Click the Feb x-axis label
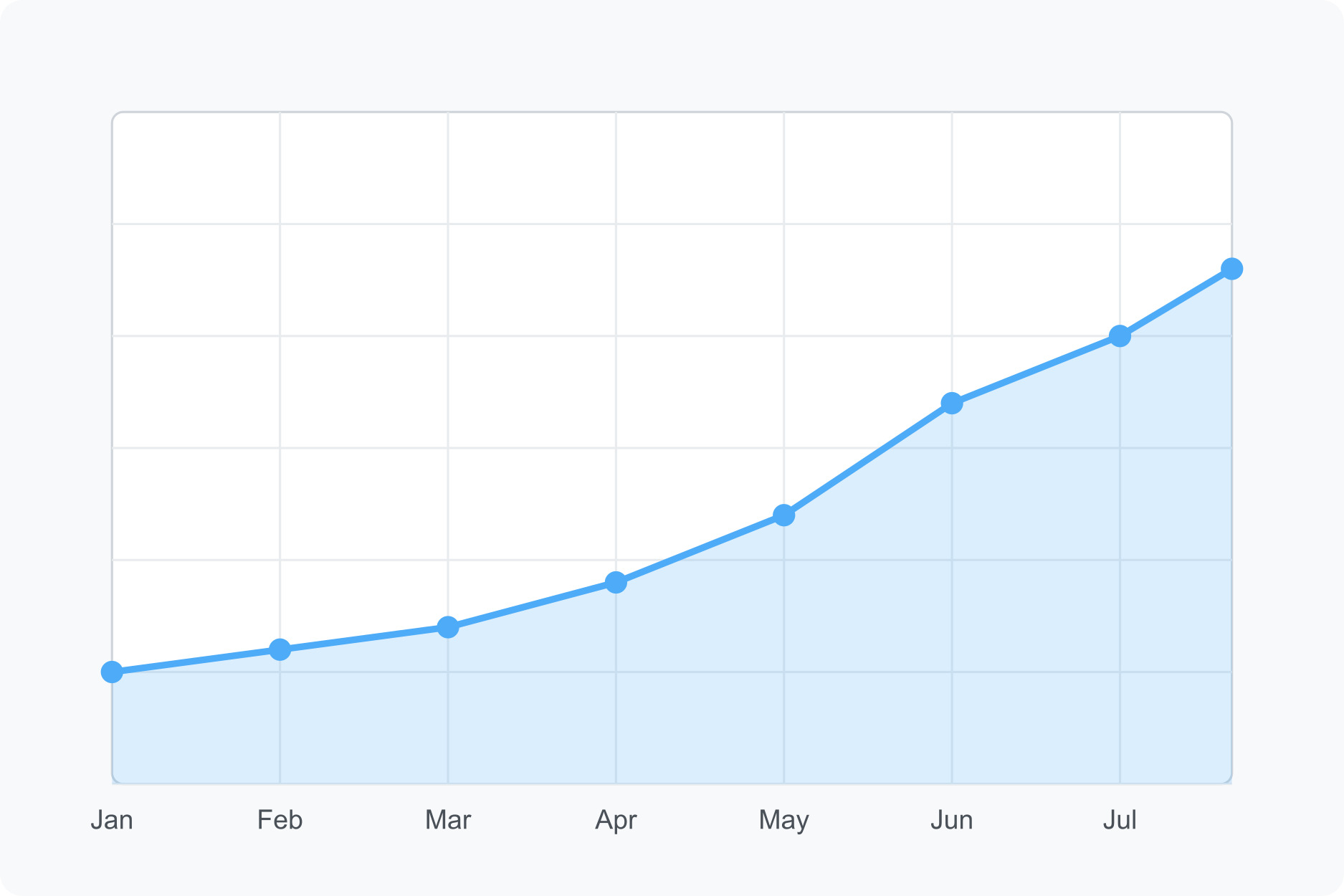Screen dimensions: 1344x896 (x=280, y=820)
